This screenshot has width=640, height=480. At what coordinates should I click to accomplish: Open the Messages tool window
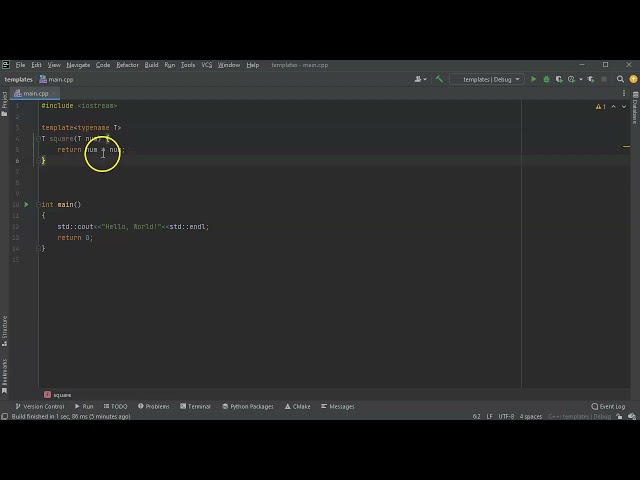(338, 407)
